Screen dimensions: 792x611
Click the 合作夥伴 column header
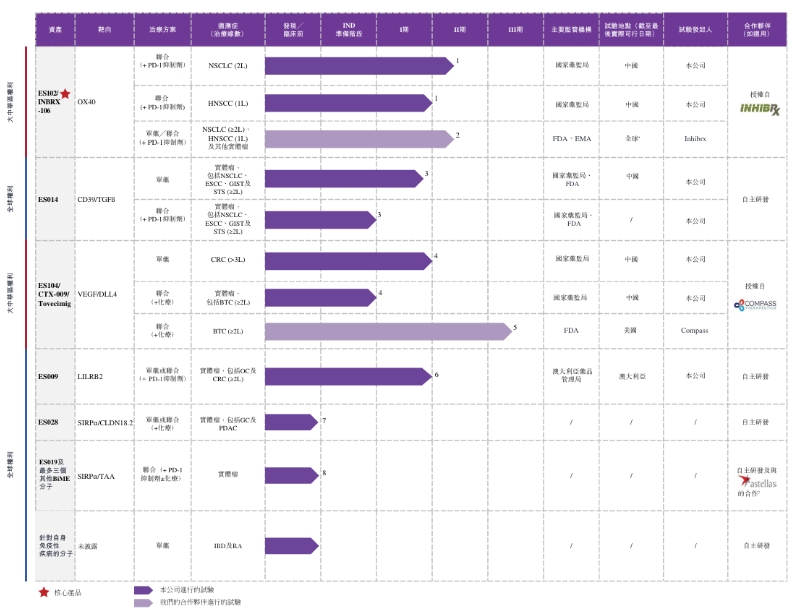tap(757, 30)
